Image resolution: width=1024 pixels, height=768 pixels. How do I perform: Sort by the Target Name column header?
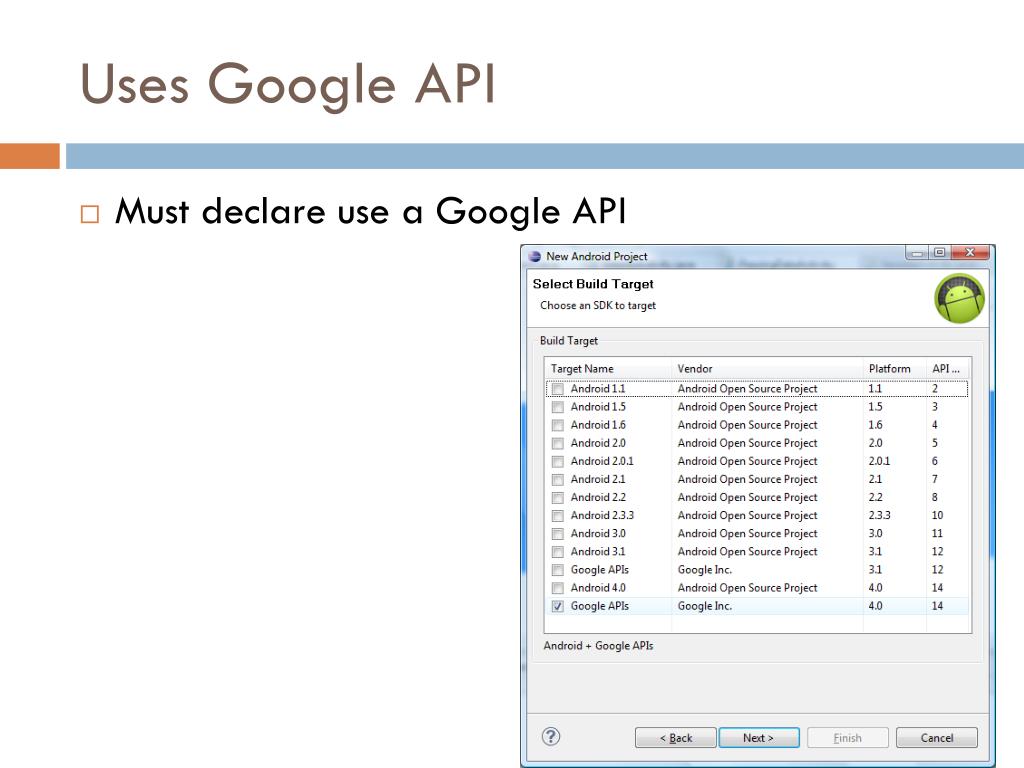[607, 368]
